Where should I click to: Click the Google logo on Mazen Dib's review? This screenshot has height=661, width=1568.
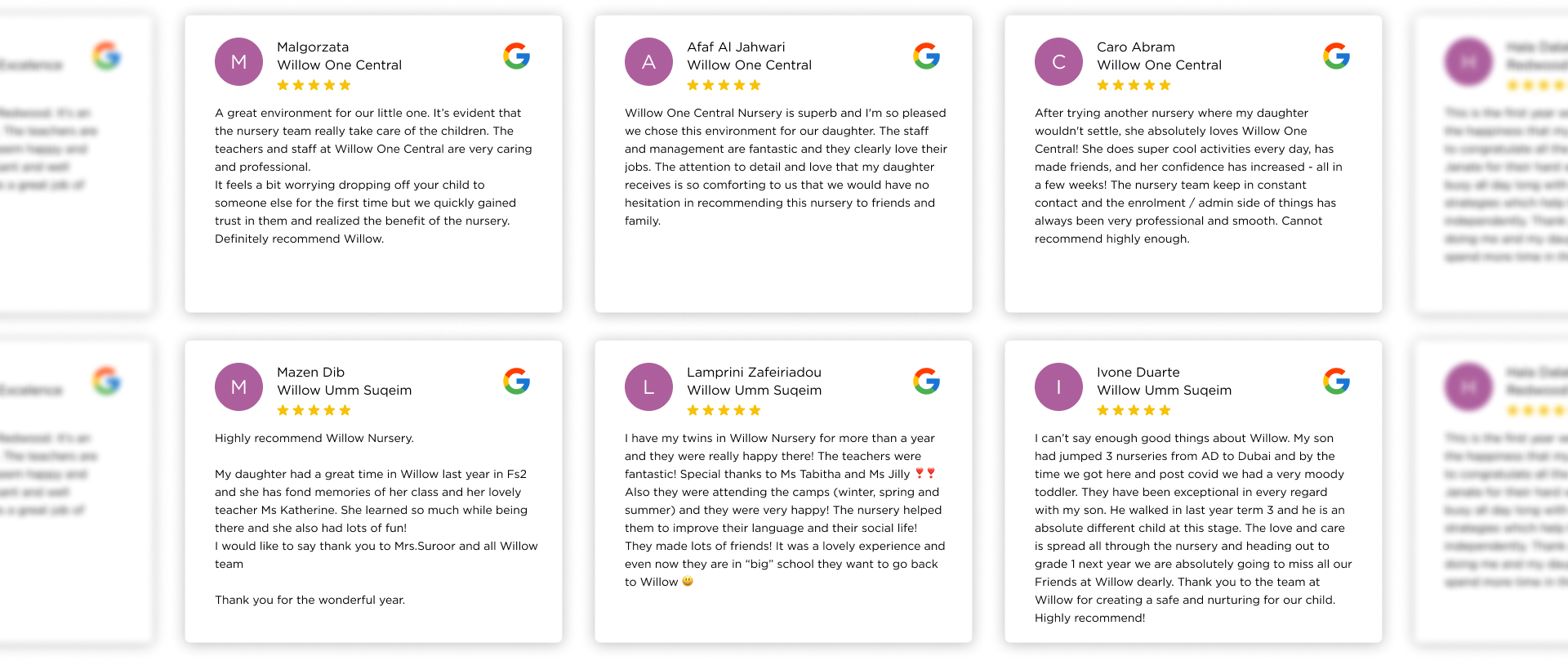(516, 381)
